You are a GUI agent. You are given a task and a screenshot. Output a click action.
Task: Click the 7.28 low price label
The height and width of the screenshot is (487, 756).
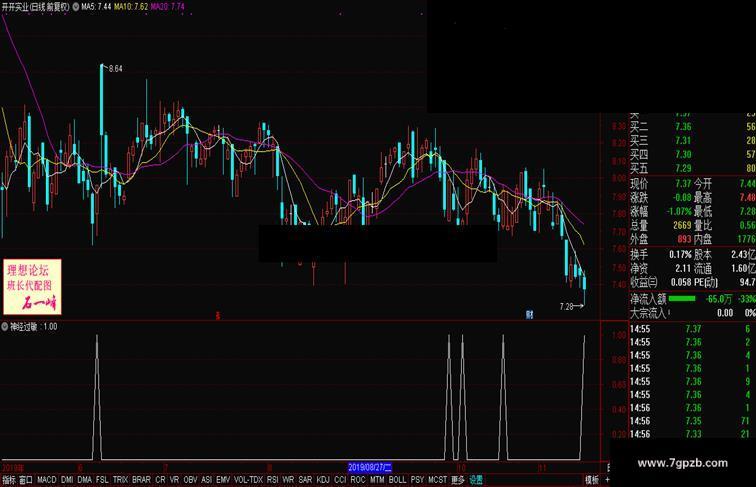pyautogui.click(x=567, y=306)
